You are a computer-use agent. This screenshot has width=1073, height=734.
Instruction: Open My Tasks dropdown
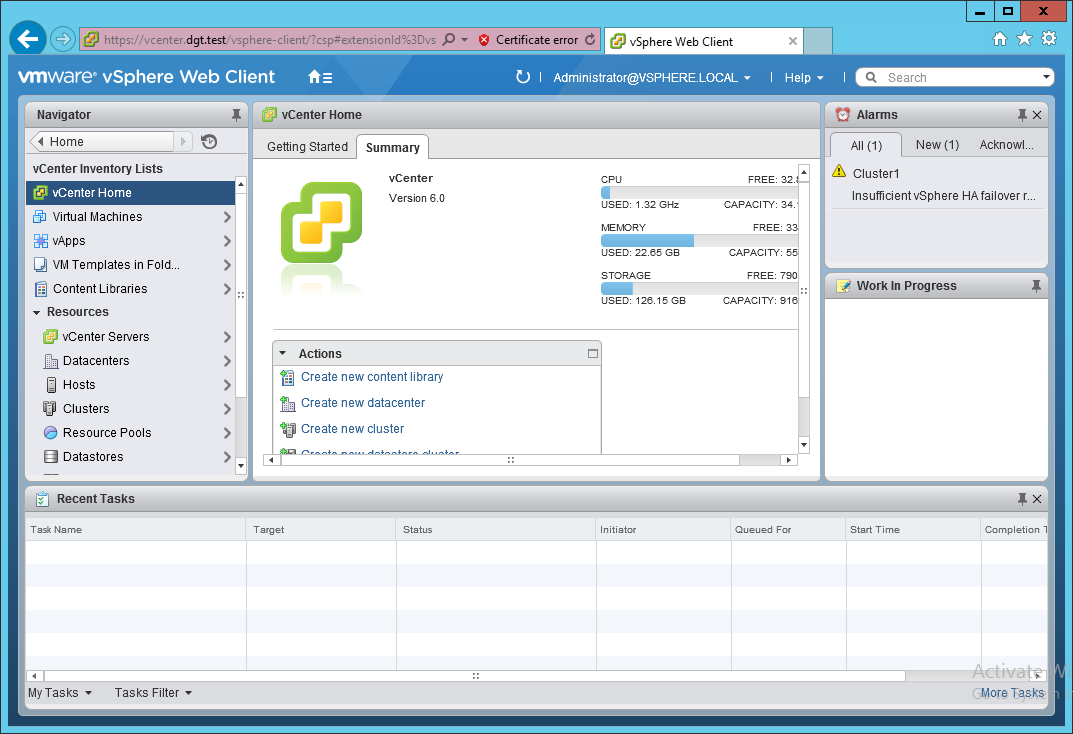point(60,693)
